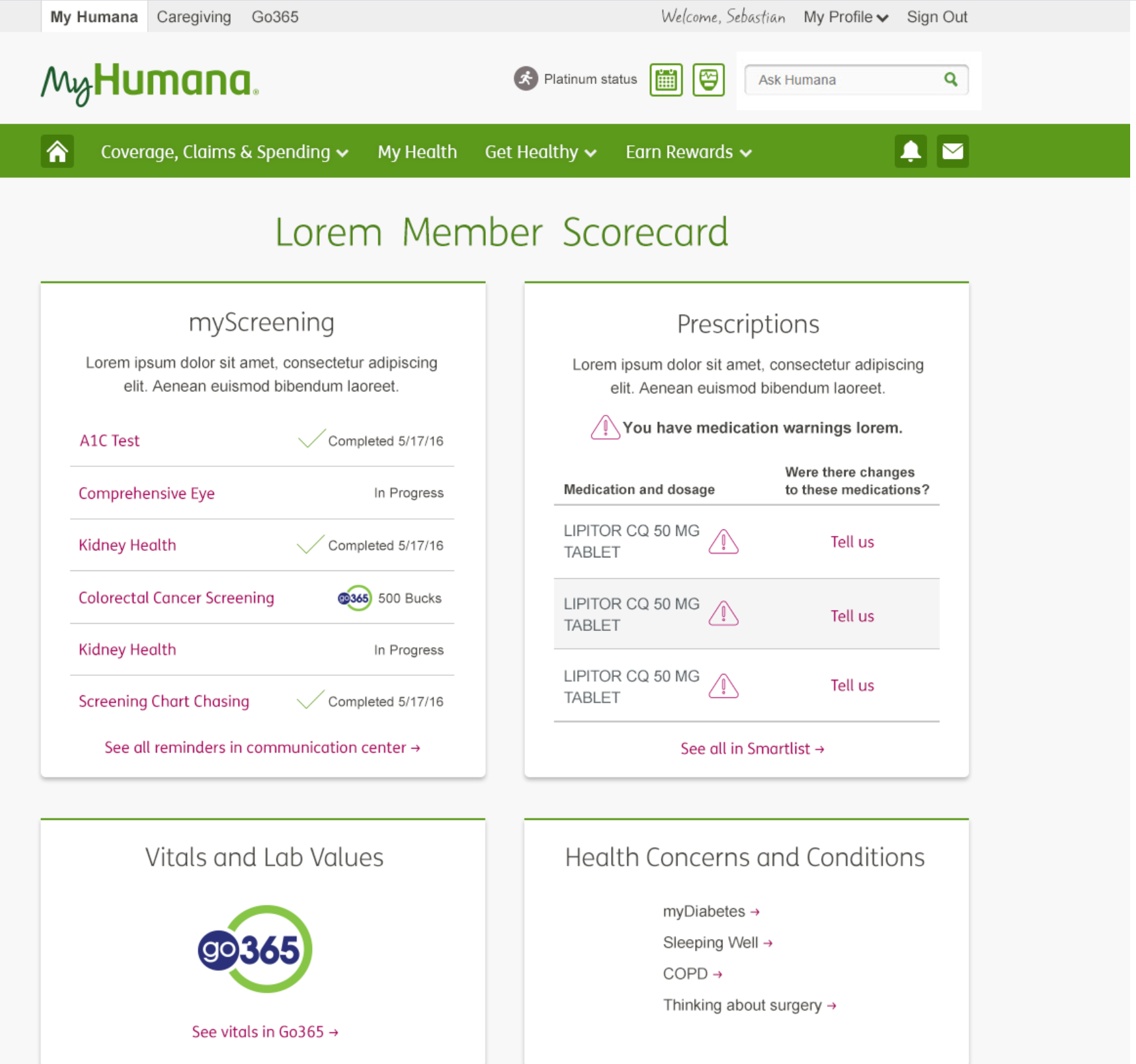Click Tell us on the shaded LIPITOR row

tap(852, 616)
